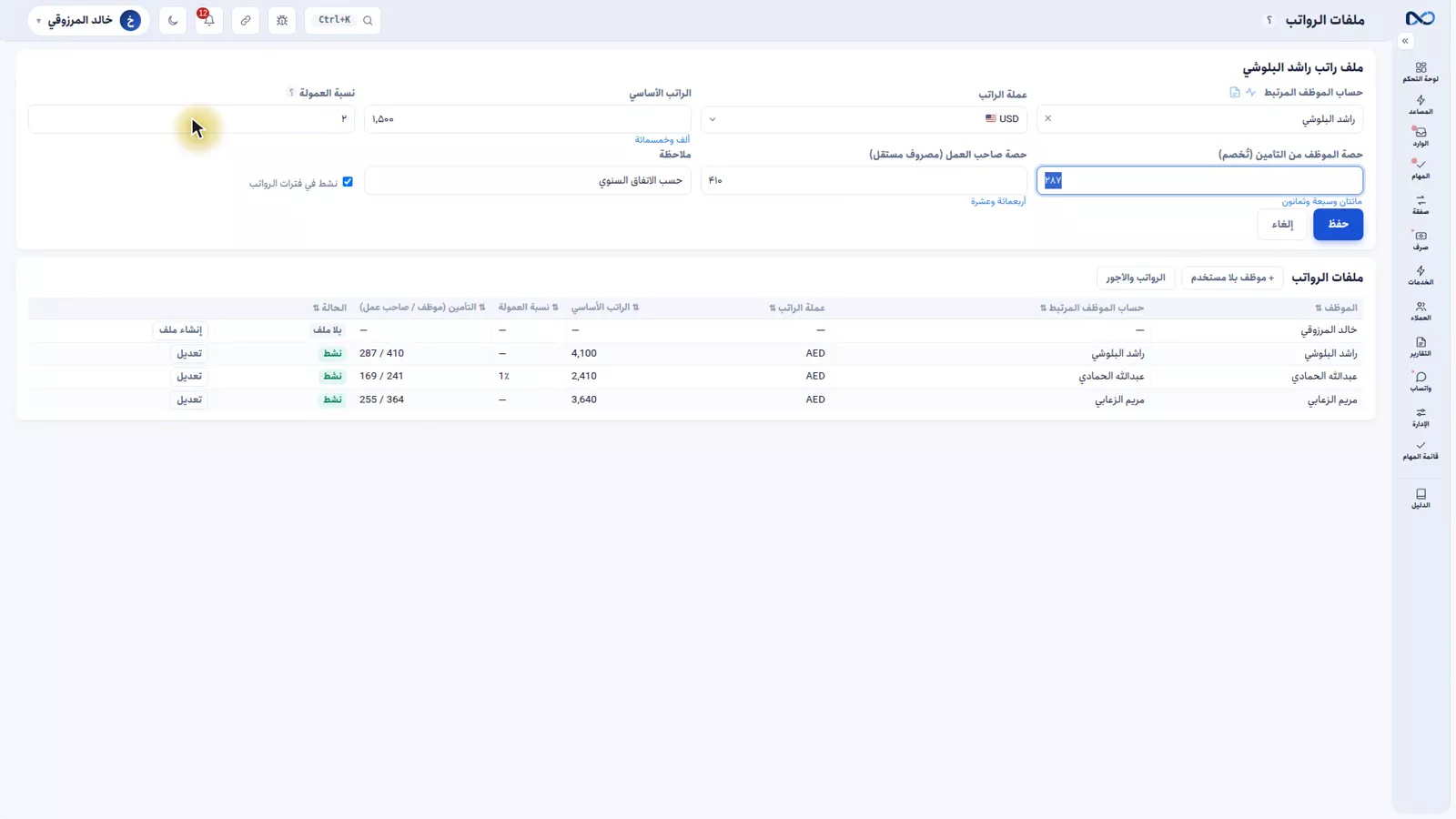This screenshot has height=819, width=1456.
Task: Open قائمة المهام checklist in sidebar
Action: (1421, 450)
